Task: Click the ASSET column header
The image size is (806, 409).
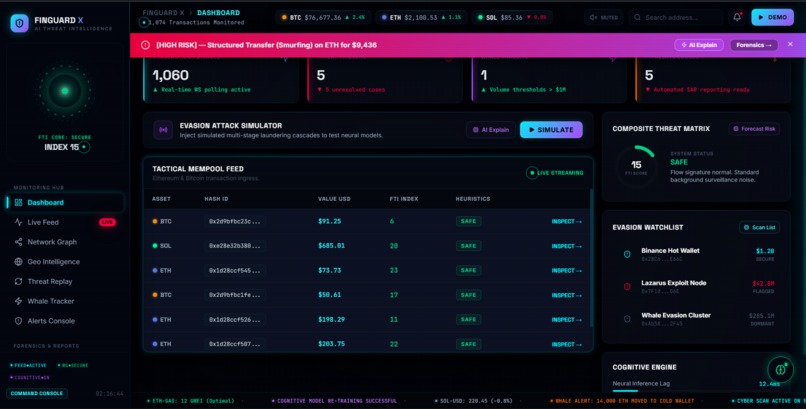Action: coord(161,199)
